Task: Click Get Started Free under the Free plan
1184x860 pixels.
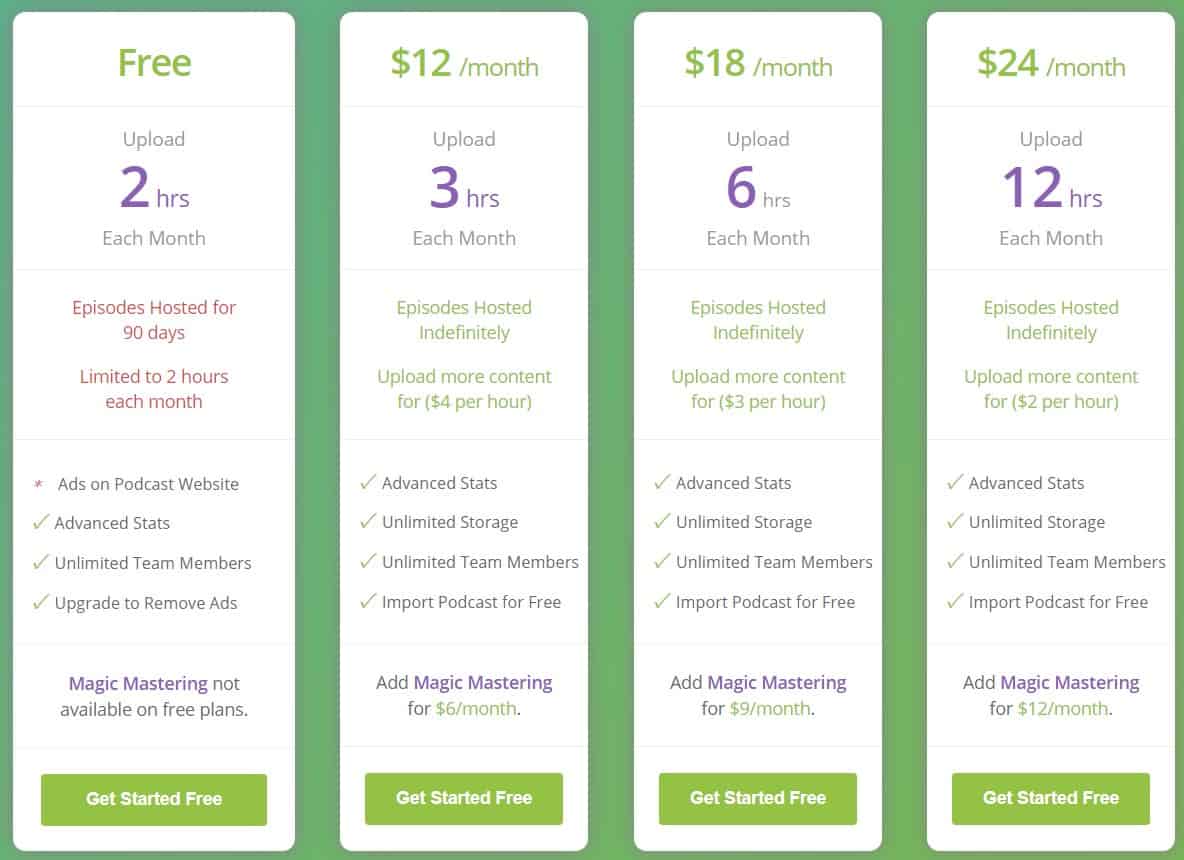Action: [x=154, y=799]
